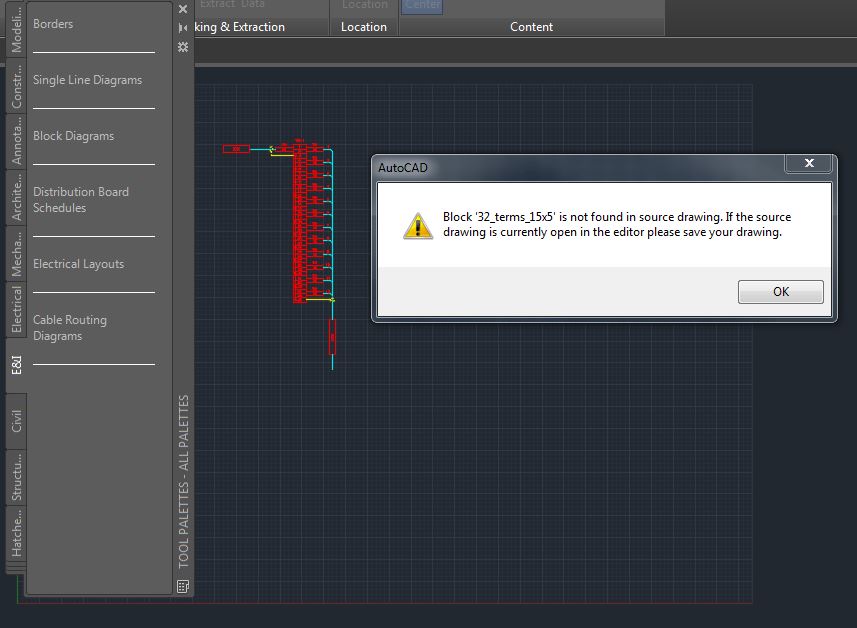Close the AutoCAD warning dialog with X
This screenshot has height=628, width=857.
809,164
